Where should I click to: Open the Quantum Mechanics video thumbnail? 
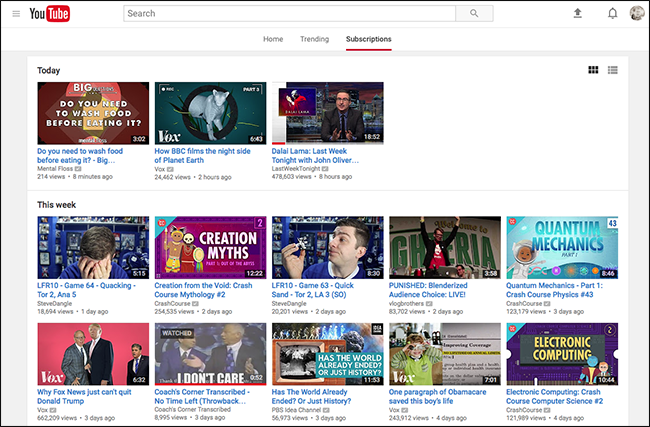(562, 247)
